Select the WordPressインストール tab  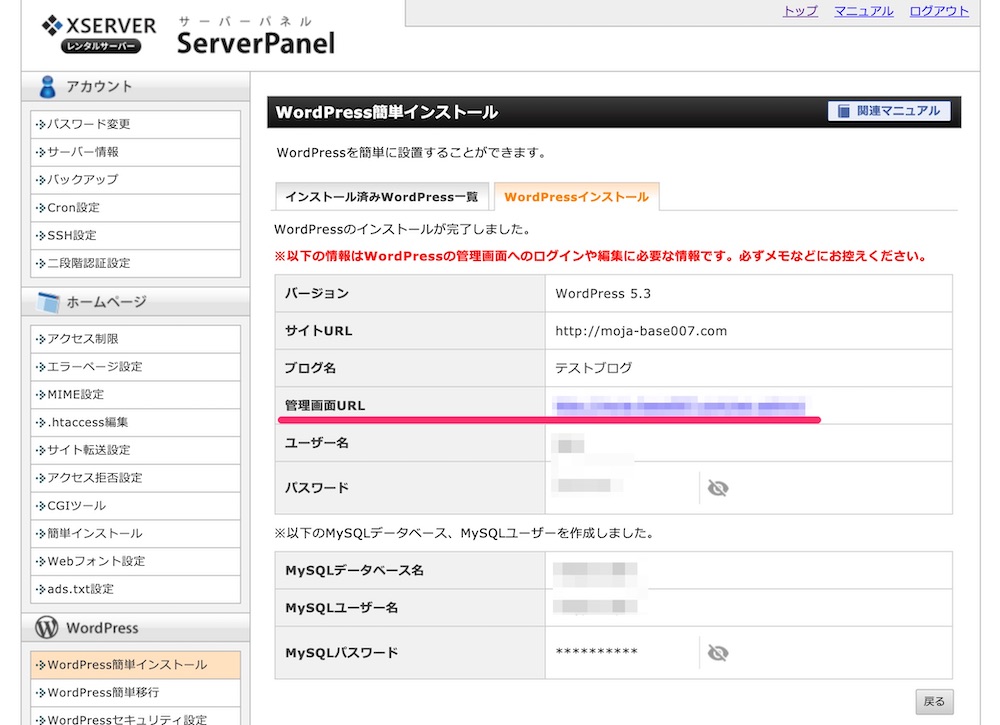[577, 196]
